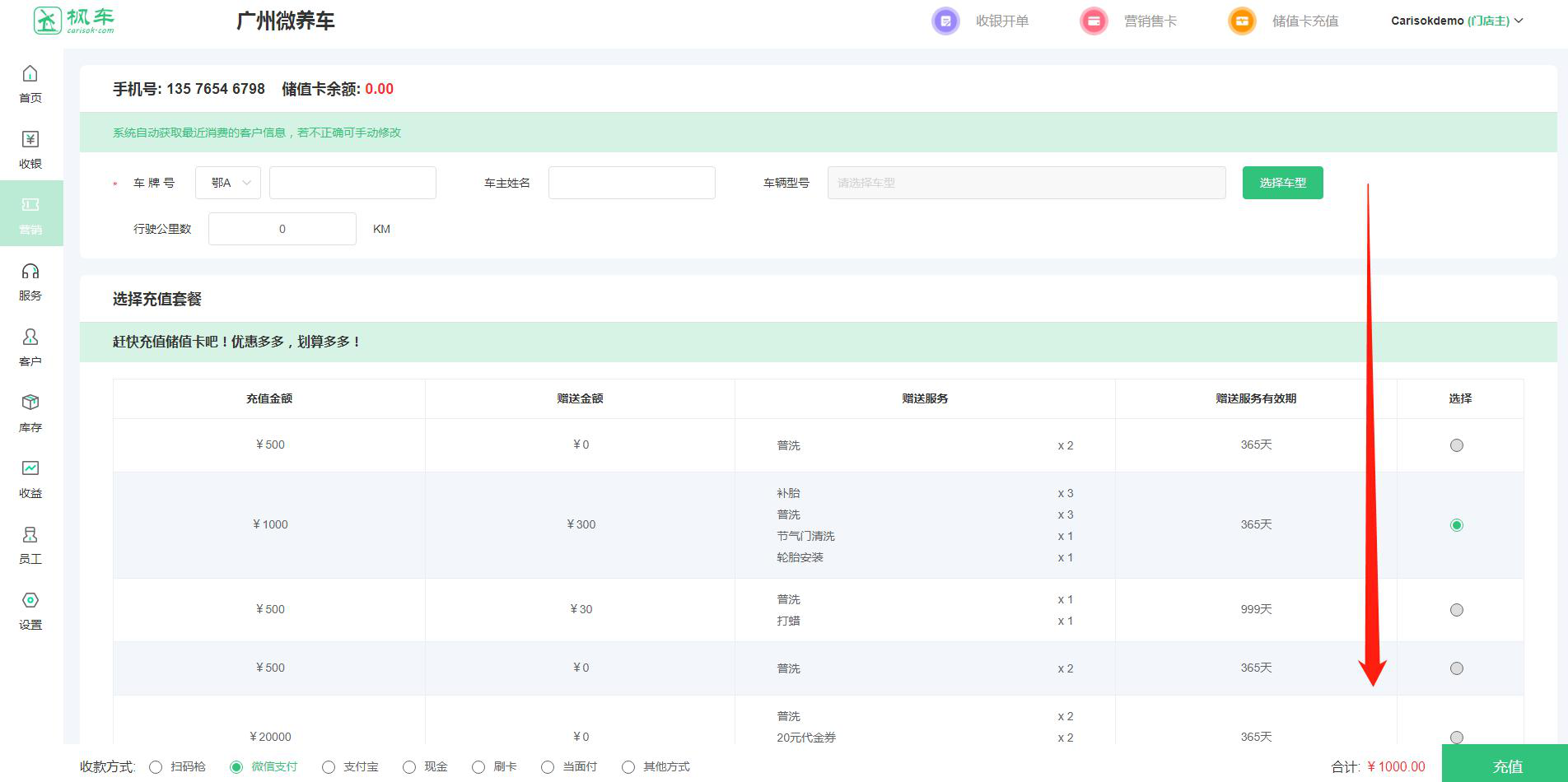Click the 行驶公里数 mileage input

[x=282, y=229]
